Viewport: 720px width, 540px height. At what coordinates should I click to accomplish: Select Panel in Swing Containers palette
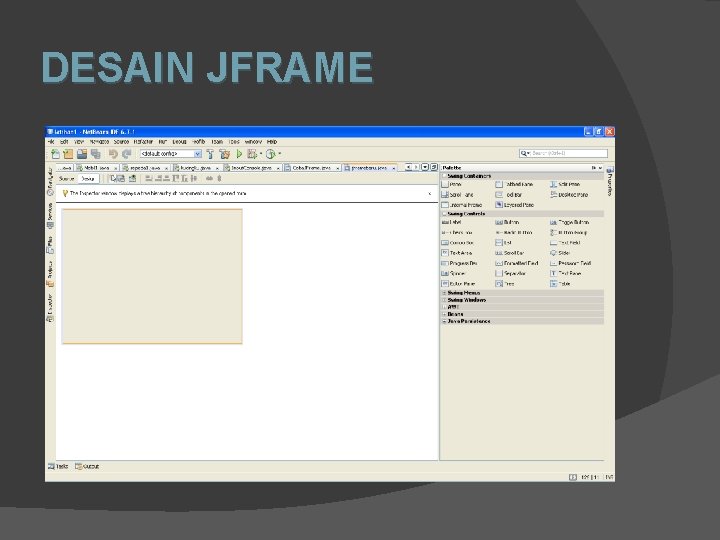pyautogui.click(x=451, y=185)
